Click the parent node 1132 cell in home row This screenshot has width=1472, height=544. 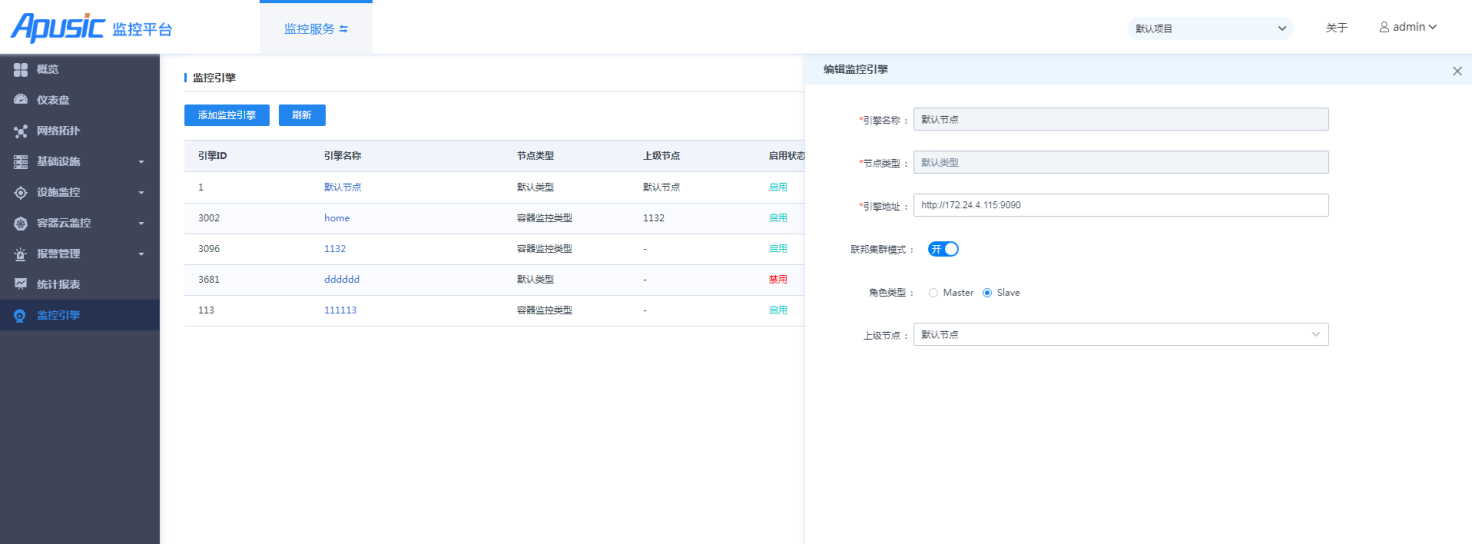[x=654, y=218]
